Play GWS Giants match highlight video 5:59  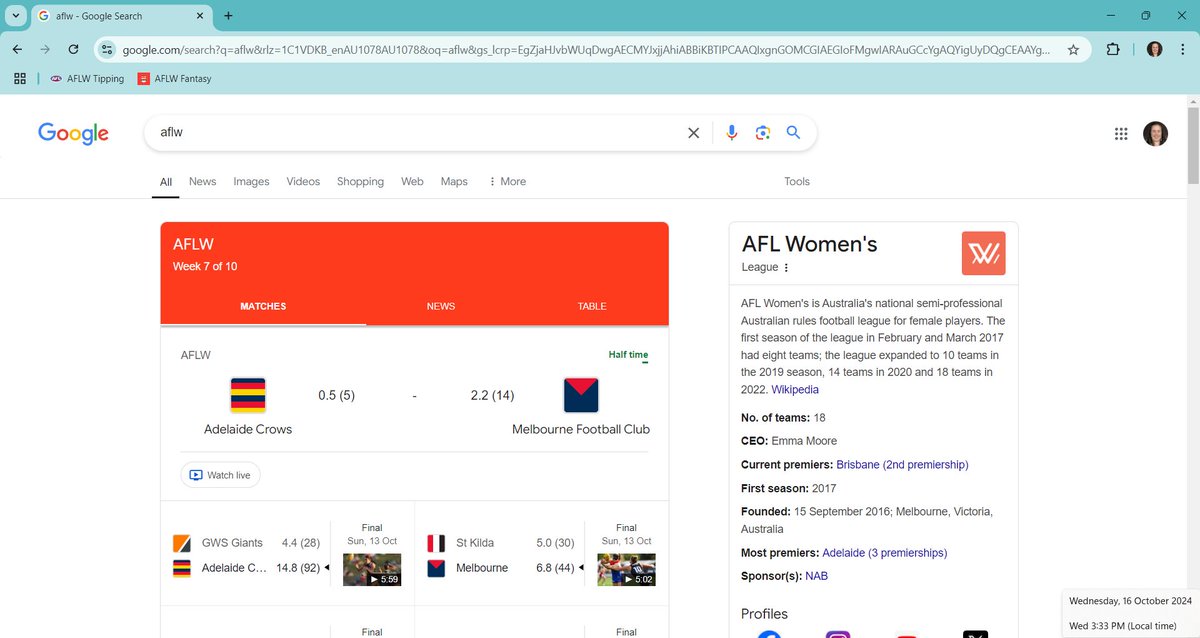pyautogui.click(x=372, y=570)
